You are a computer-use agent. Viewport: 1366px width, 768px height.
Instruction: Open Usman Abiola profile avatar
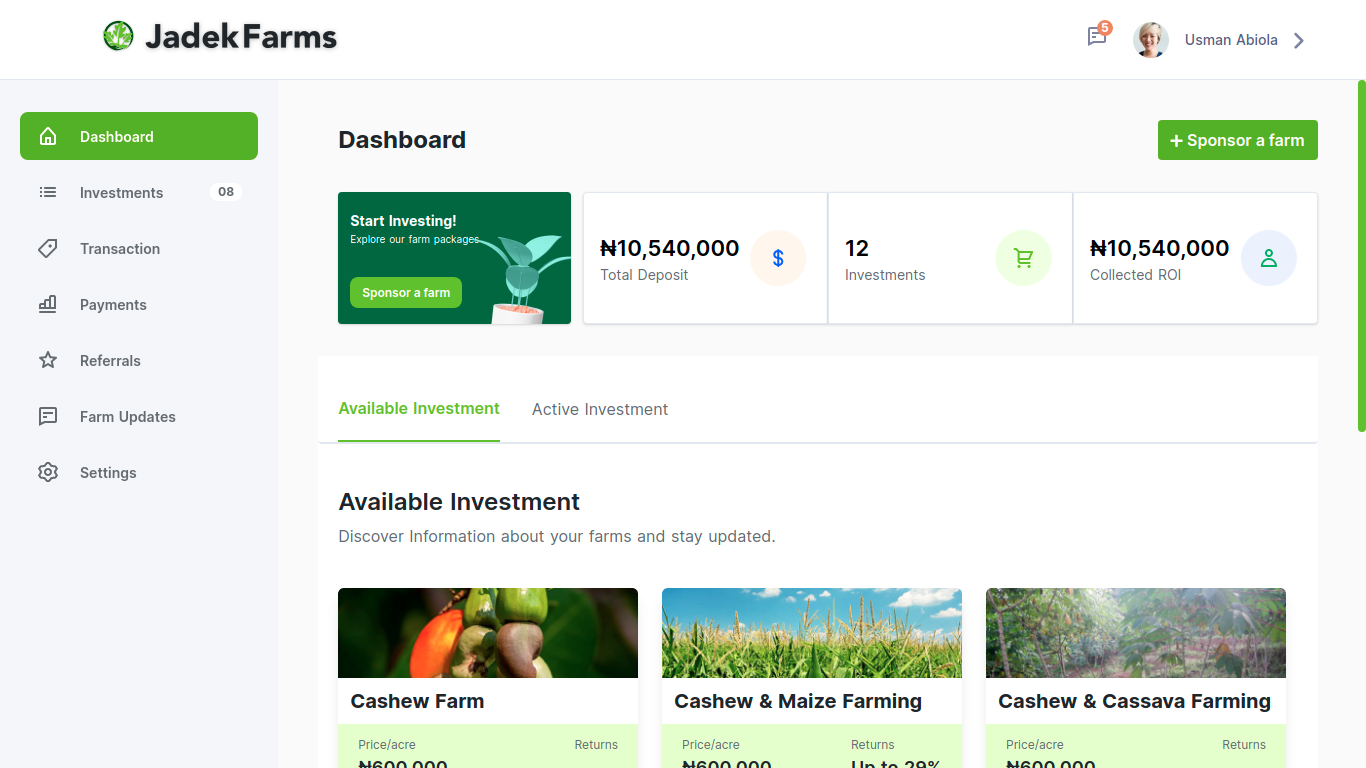(1150, 40)
